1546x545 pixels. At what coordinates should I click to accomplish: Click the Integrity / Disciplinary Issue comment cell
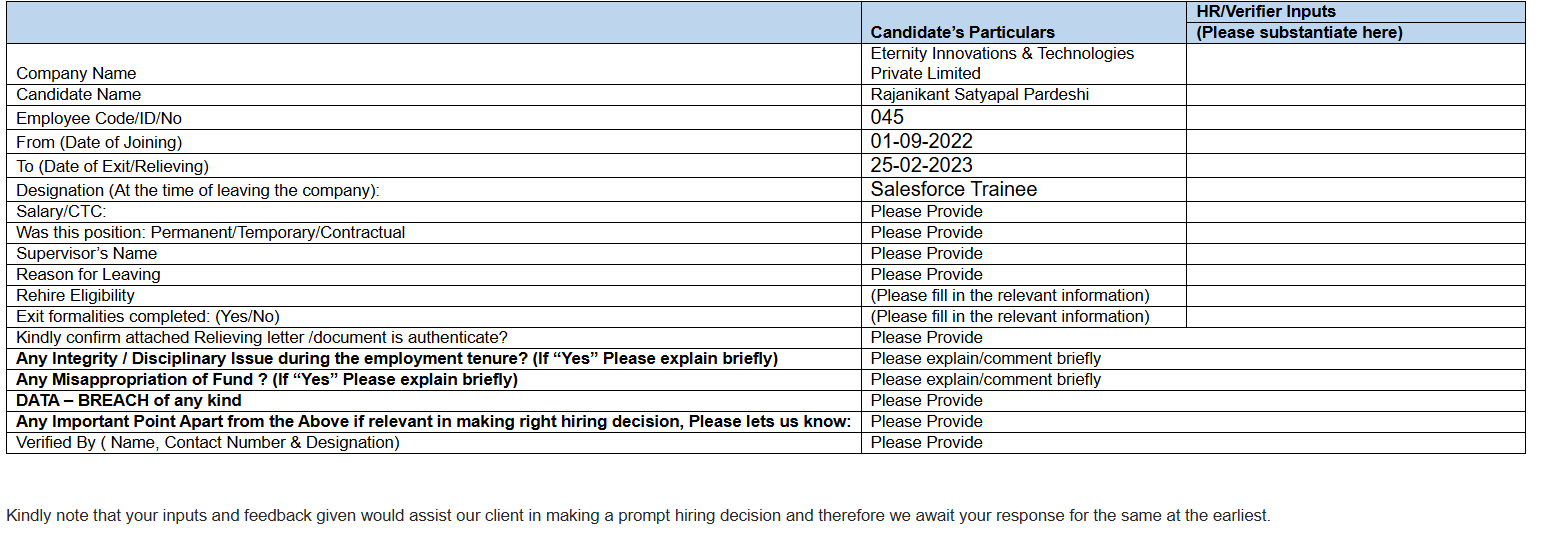coord(985,358)
